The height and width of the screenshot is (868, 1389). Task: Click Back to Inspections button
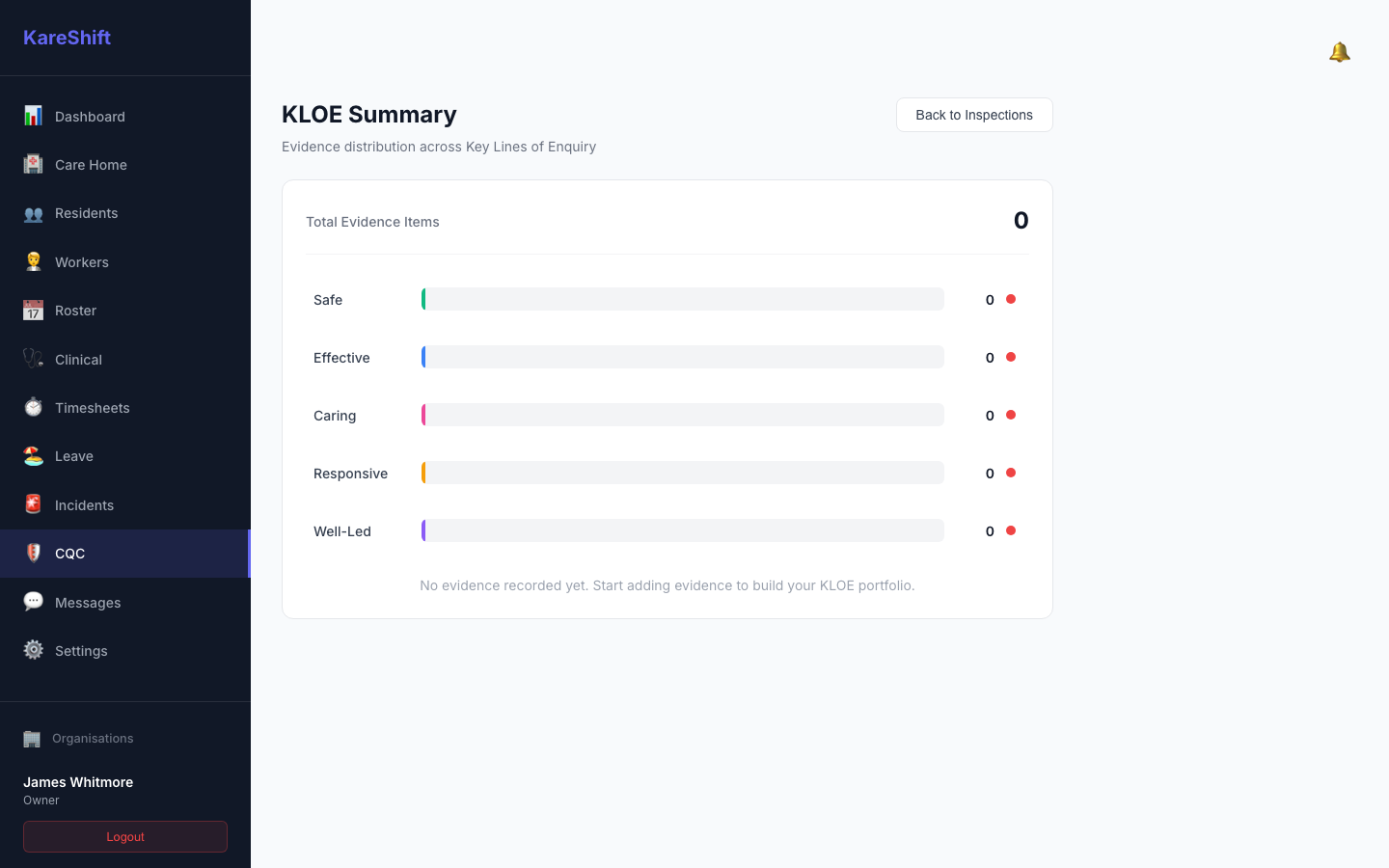point(974,115)
